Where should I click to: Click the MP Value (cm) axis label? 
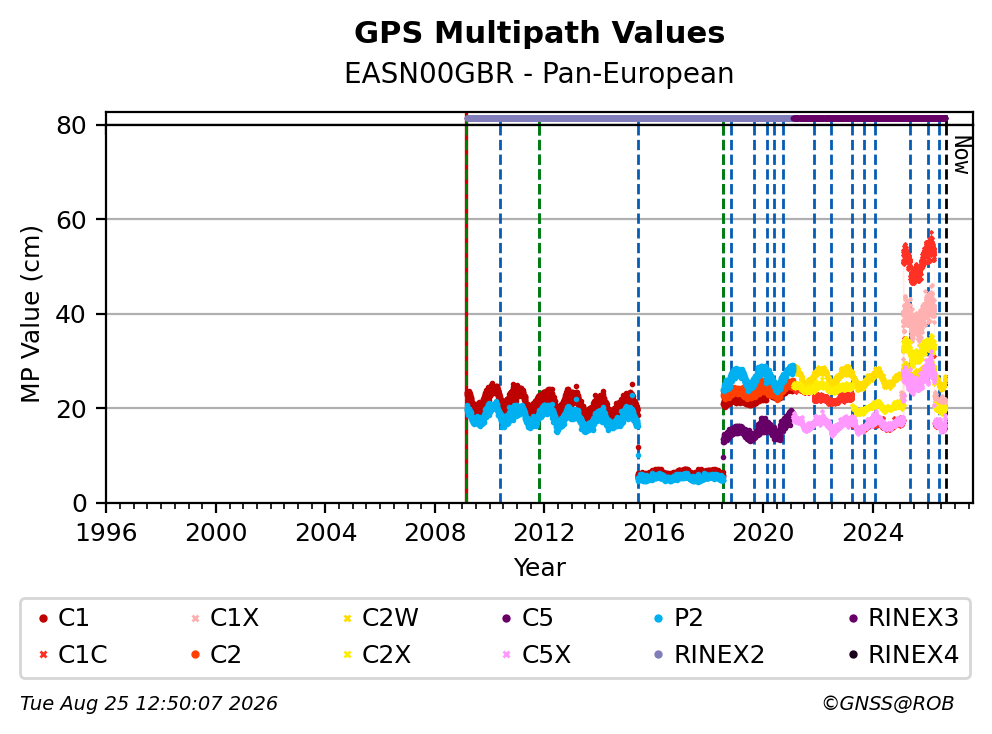(x=30, y=314)
